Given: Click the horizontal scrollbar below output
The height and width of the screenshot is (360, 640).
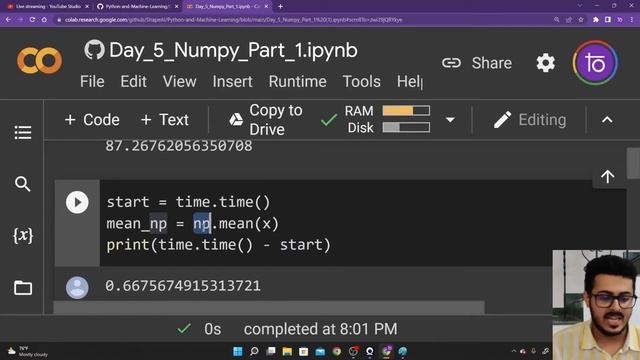Looking at the screenshot, I should (x=269, y=307).
